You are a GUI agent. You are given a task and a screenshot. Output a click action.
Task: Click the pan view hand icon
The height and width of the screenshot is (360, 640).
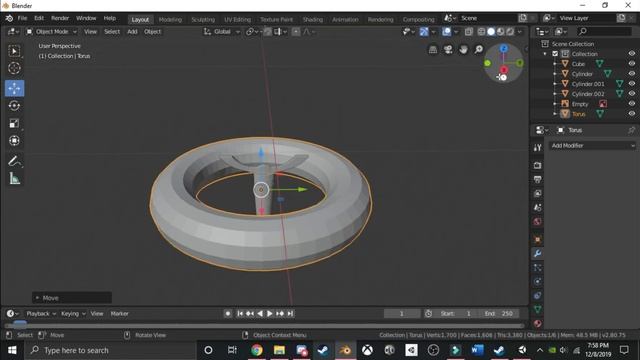click(463, 50)
